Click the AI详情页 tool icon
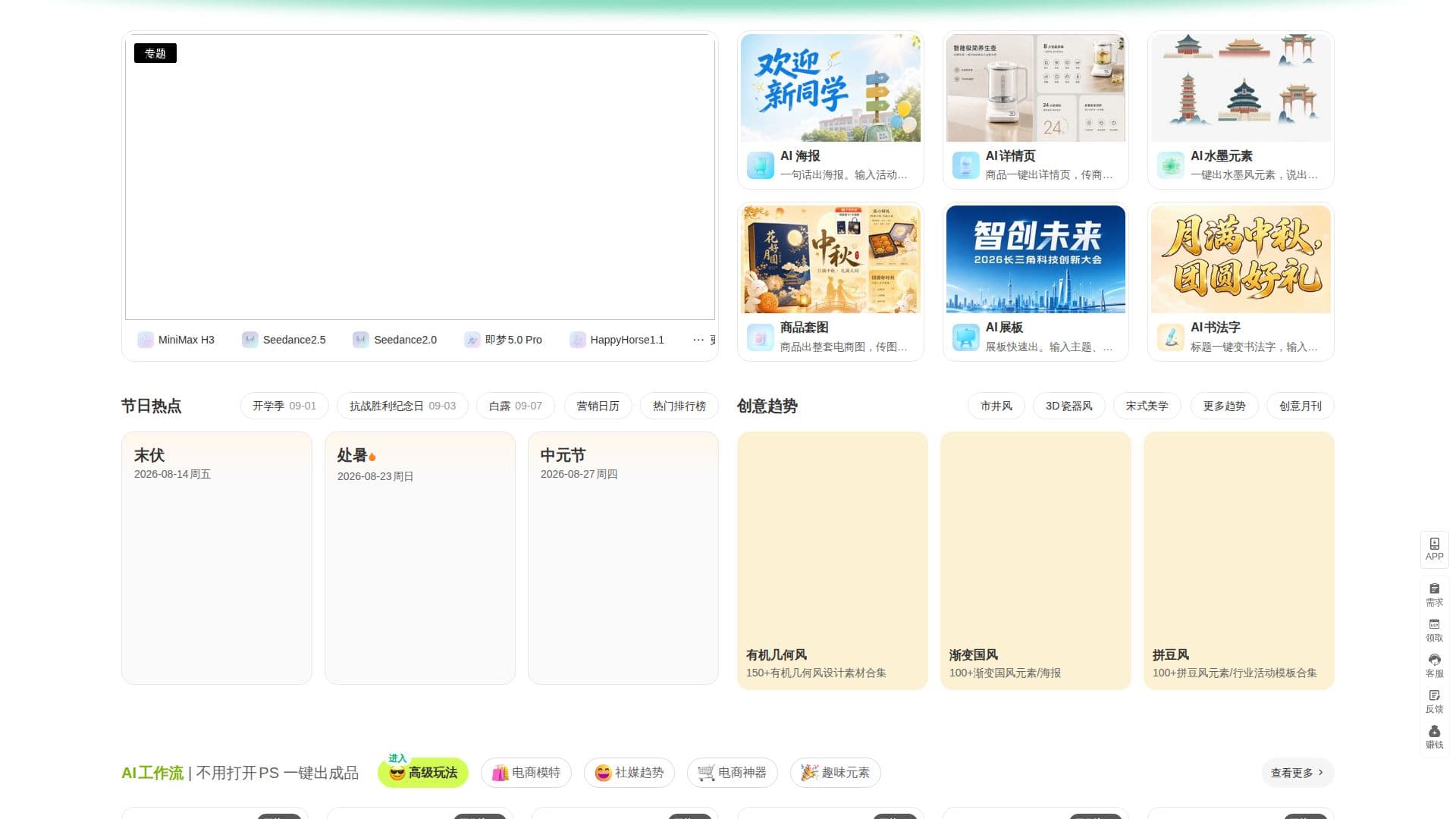 click(965, 165)
